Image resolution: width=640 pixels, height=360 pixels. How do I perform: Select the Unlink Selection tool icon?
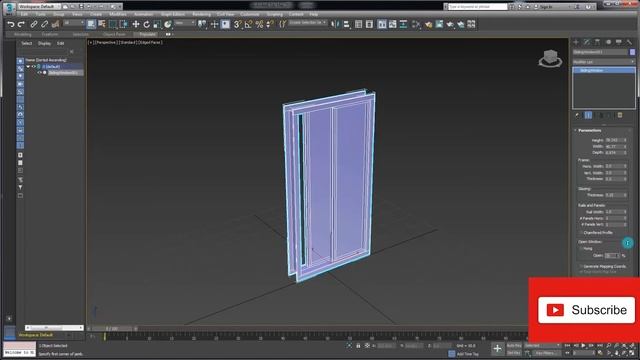click(x=44, y=24)
